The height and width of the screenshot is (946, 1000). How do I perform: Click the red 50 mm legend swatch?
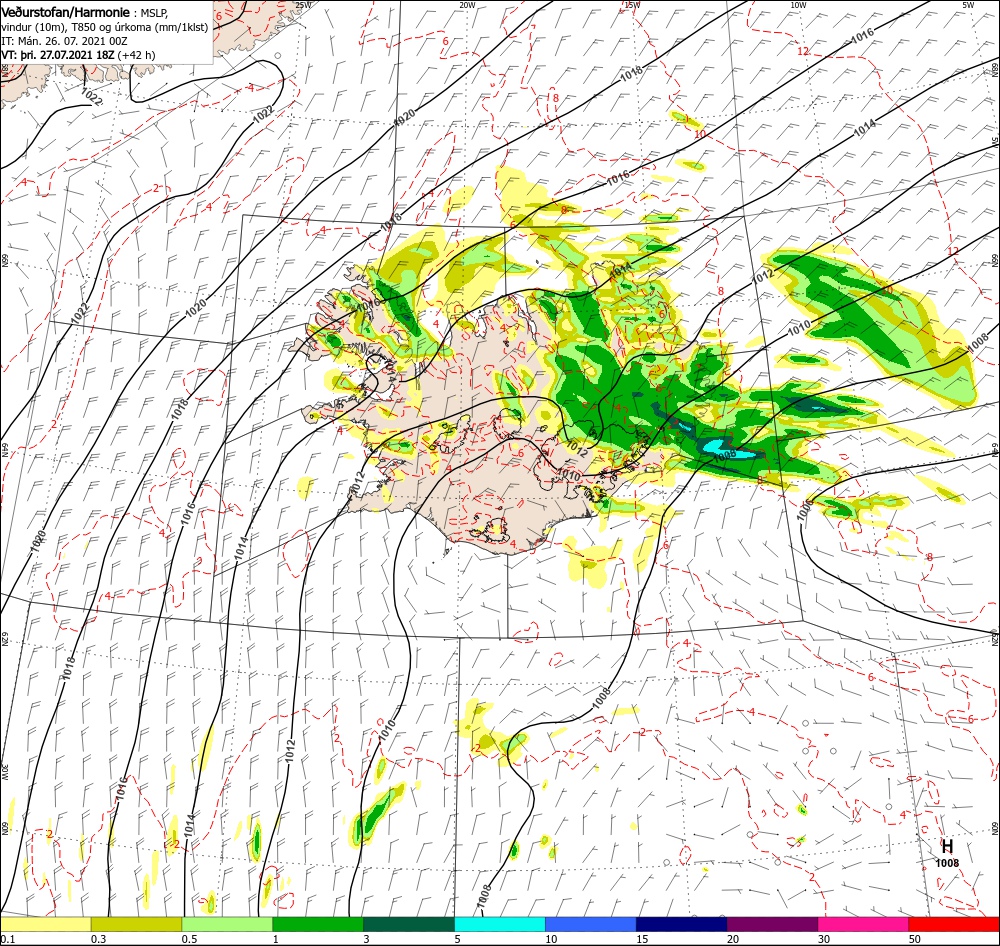[954, 924]
